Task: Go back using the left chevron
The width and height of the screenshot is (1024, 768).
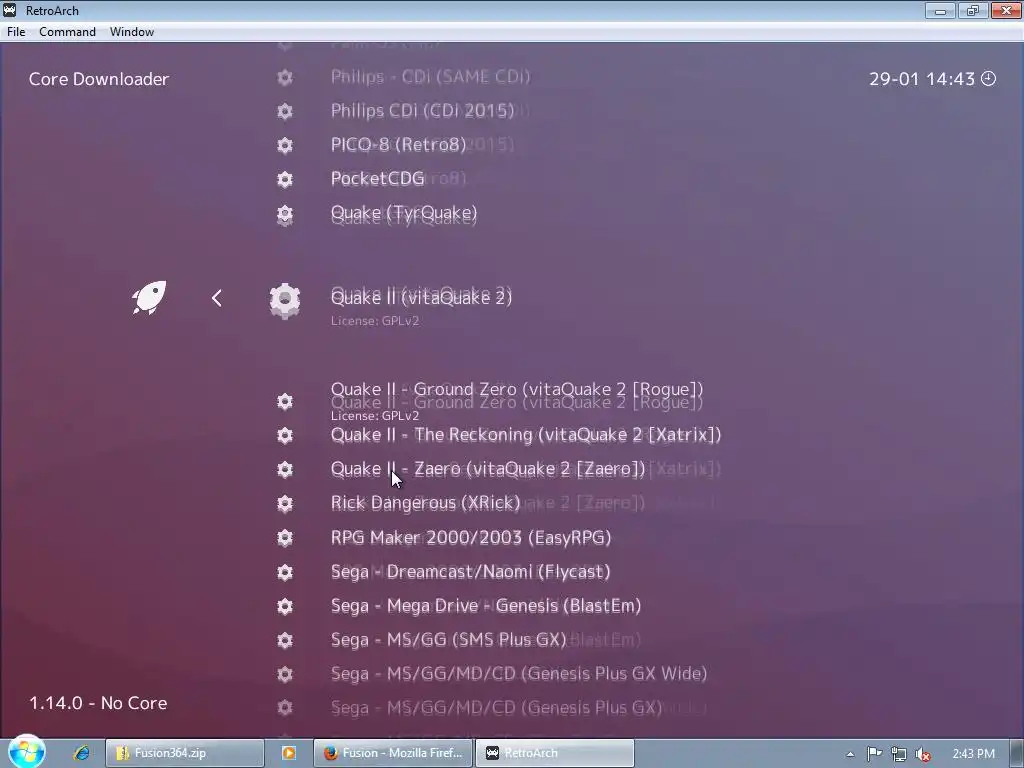Action: click(x=217, y=298)
